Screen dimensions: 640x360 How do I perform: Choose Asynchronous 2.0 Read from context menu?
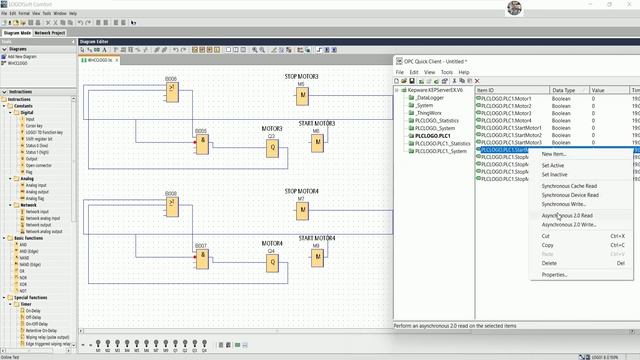pos(567,216)
